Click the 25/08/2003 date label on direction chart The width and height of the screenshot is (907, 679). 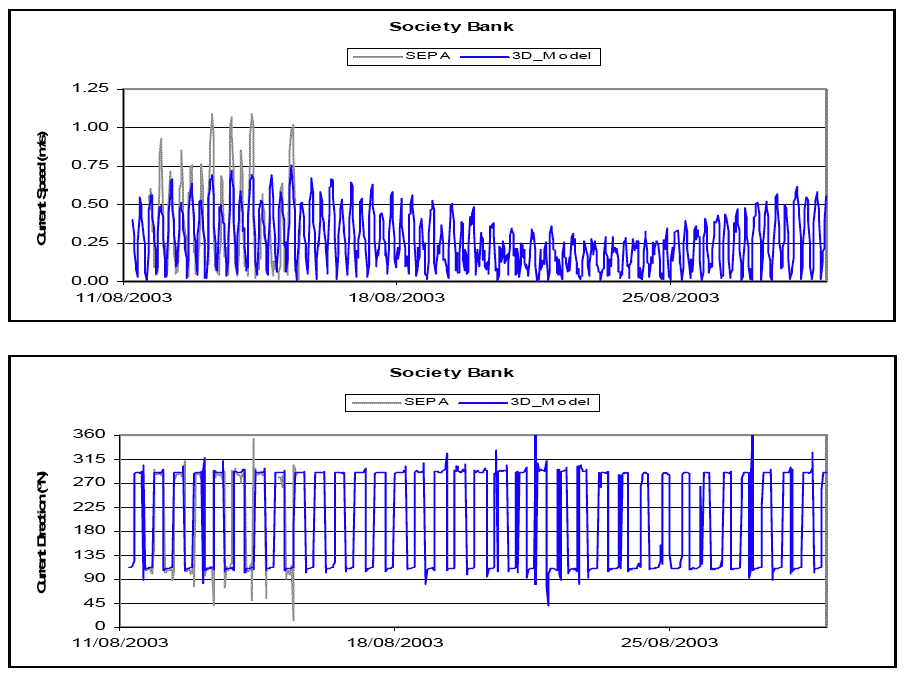[670, 643]
